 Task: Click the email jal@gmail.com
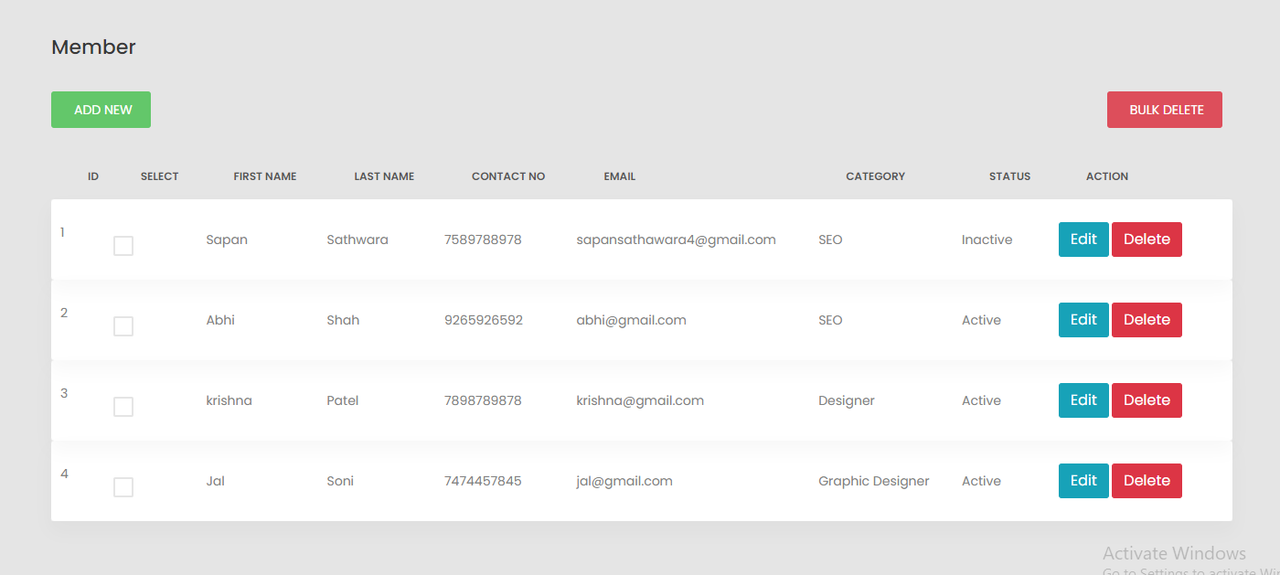point(624,481)
